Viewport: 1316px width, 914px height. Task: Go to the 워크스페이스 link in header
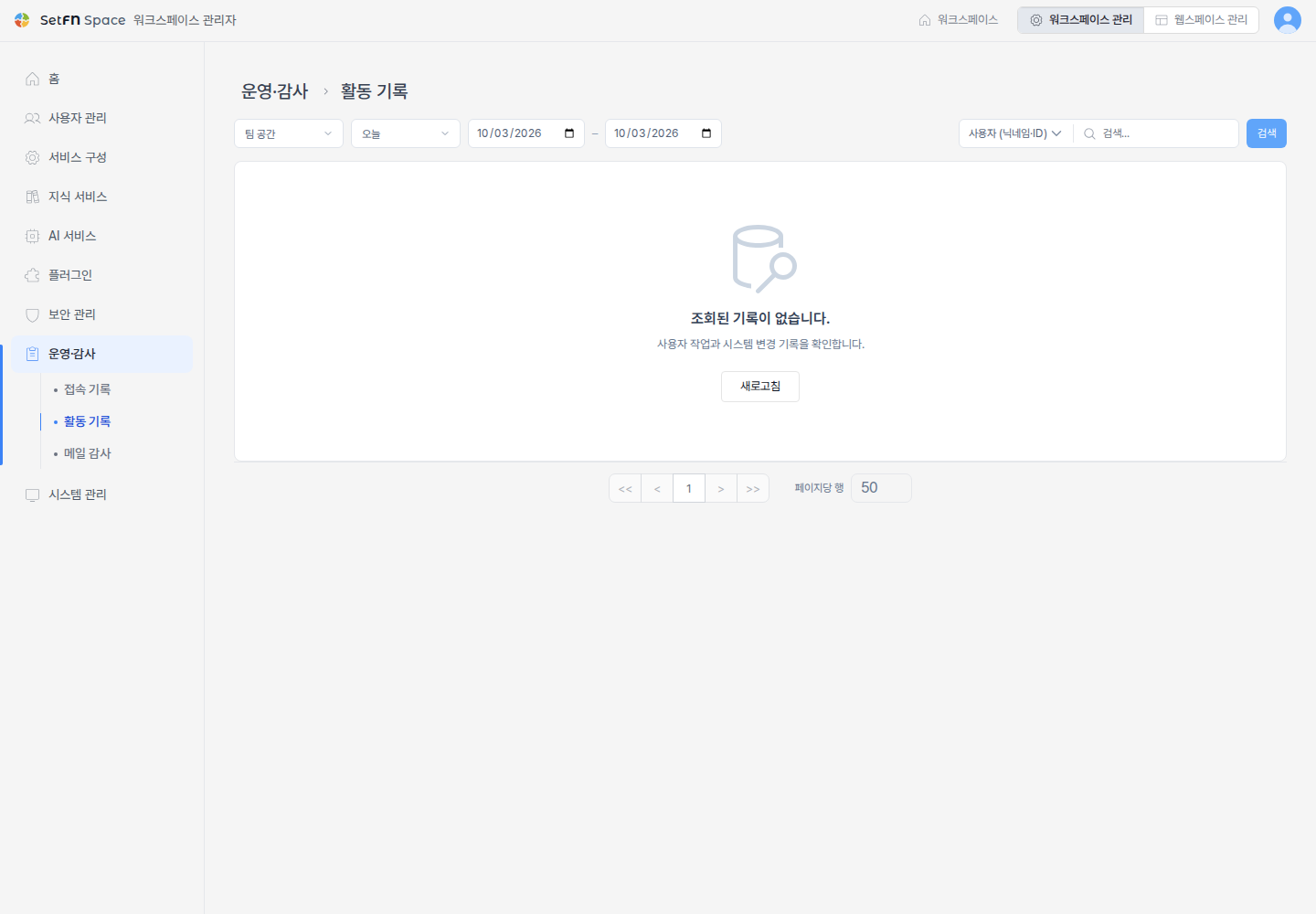(x=959, y=20)
